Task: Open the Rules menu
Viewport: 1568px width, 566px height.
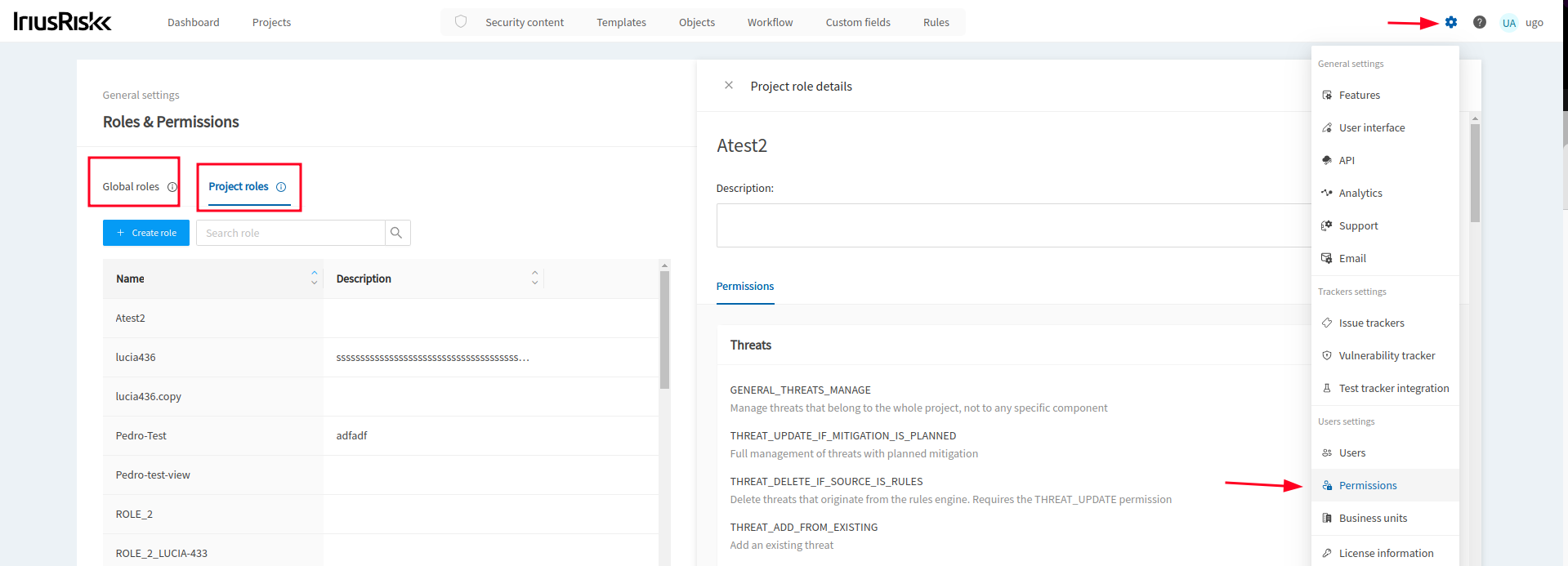Action: tap(936, 23)
